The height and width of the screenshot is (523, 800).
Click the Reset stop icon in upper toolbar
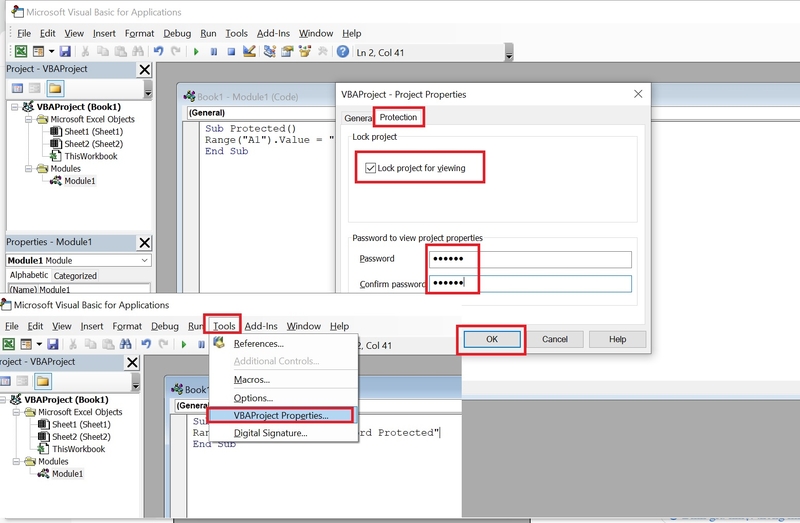231,52
